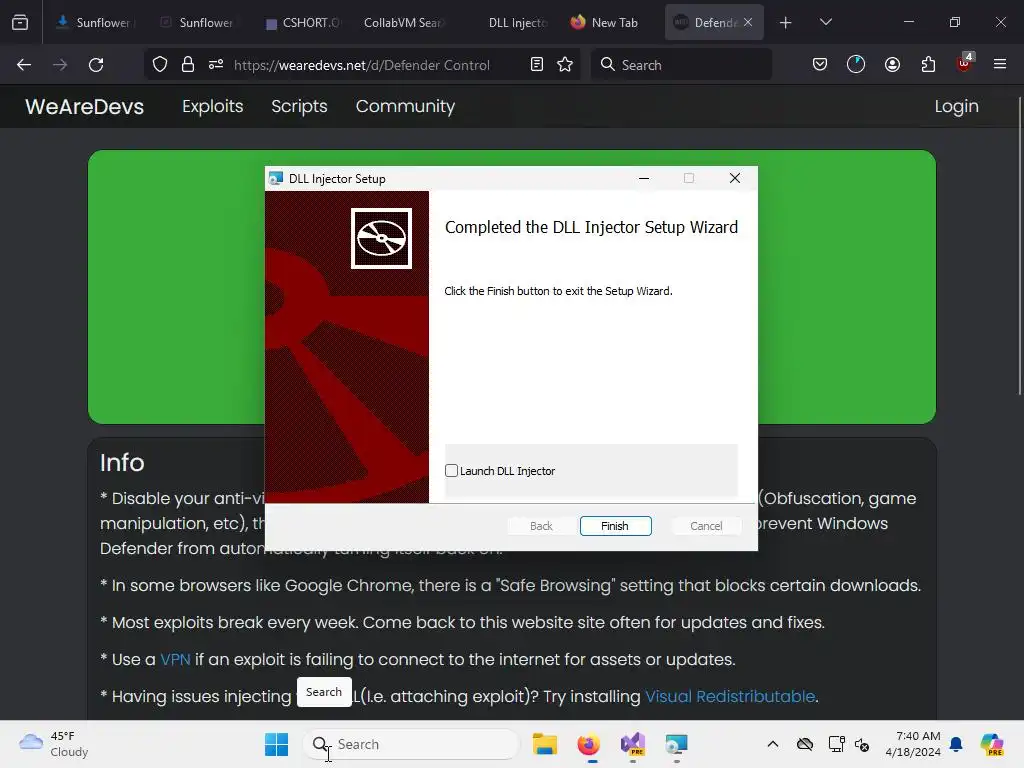Open the Visual Redistributable link
This screenshot has height=768, width=1024.
coord(730,696)
